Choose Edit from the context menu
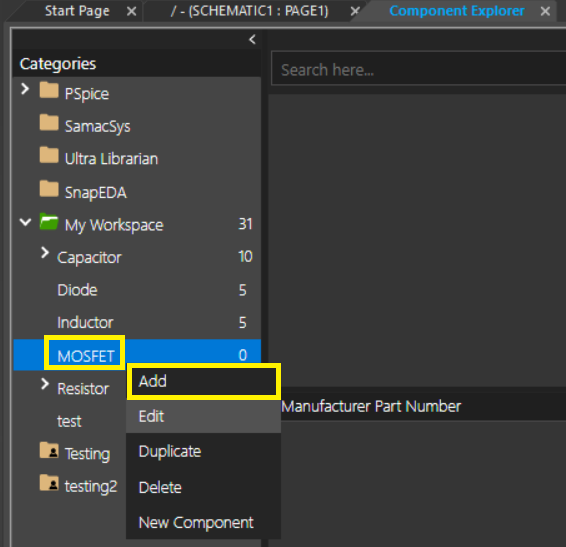This screenshot has height=547, width=566. pos(204,416)
